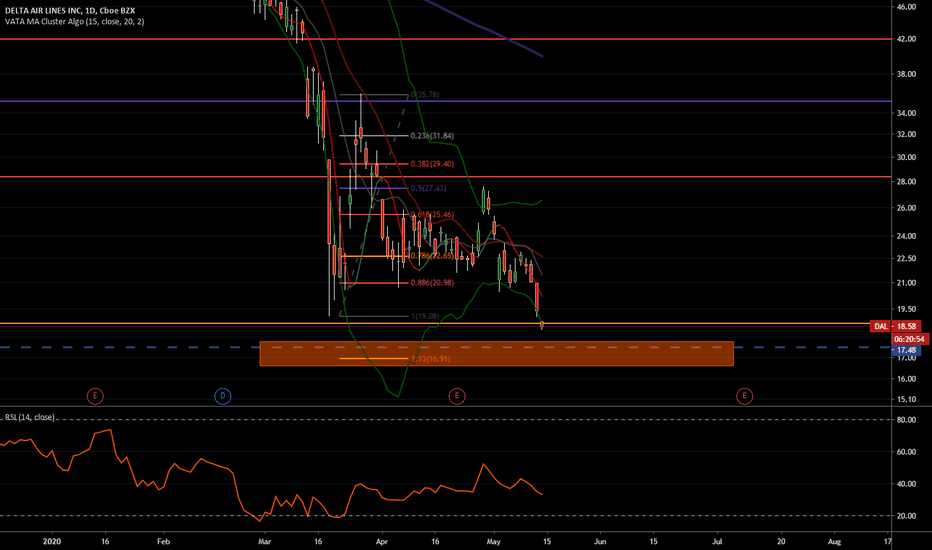Click 60.00 on the RSI axis
The image size is (932, 550).
tap(906, 452)
